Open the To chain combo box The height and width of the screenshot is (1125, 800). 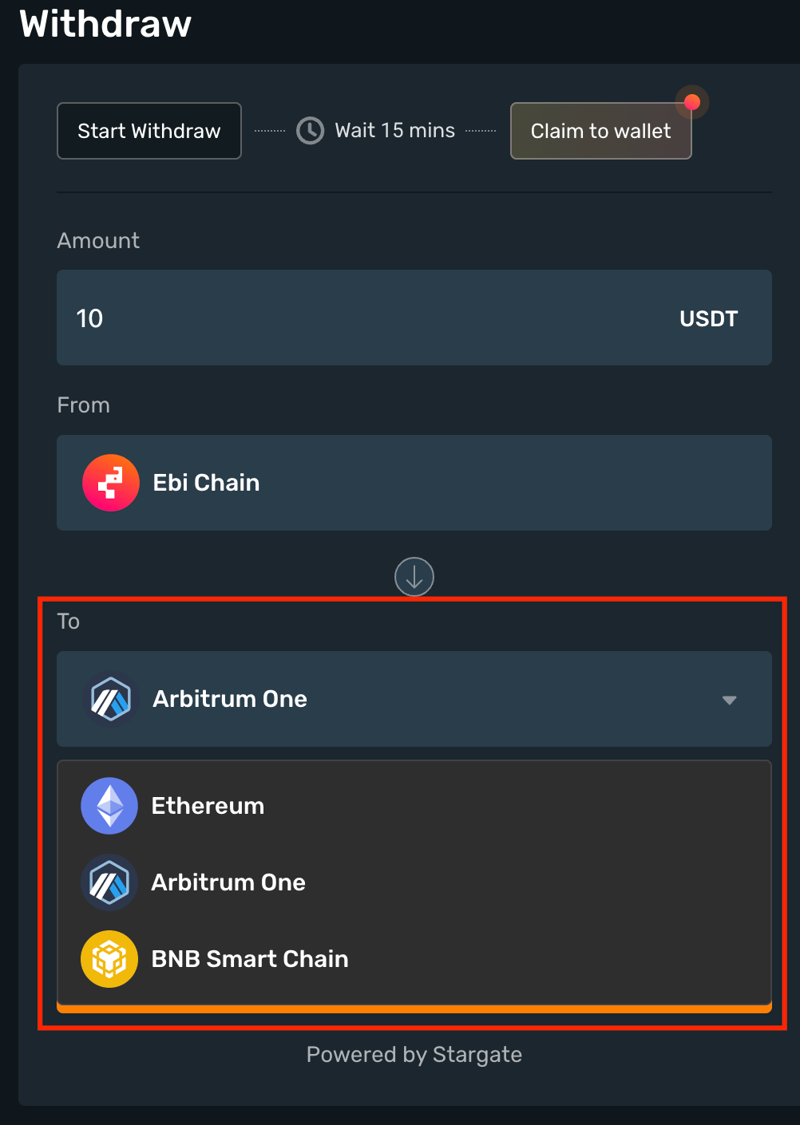(x=414, y=699)
